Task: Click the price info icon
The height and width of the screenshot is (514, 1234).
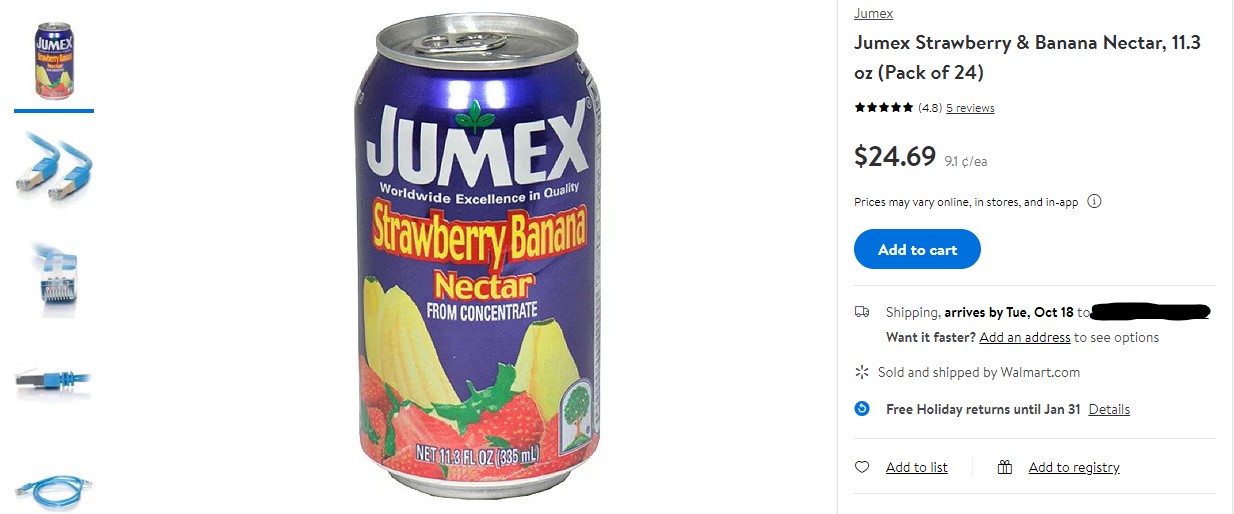Action: point(1094,201)
